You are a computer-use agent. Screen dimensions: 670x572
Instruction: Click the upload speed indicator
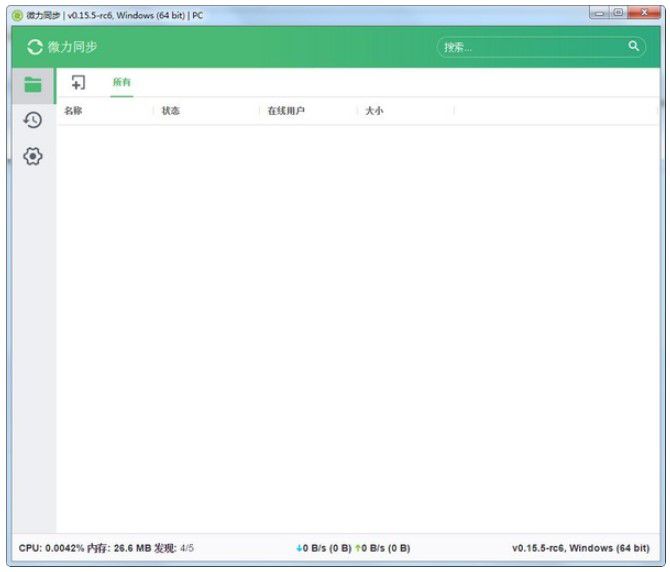click(382, 548)
